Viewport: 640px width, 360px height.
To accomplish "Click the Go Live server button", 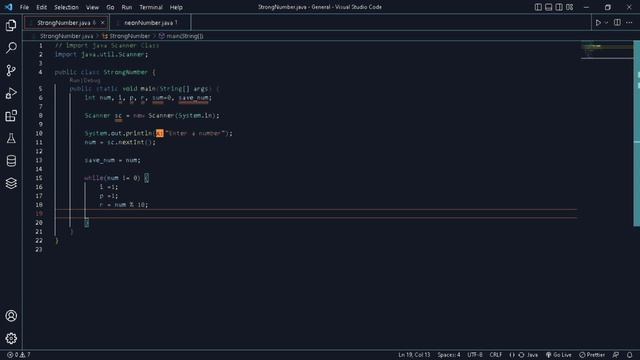I will point(558,355).
